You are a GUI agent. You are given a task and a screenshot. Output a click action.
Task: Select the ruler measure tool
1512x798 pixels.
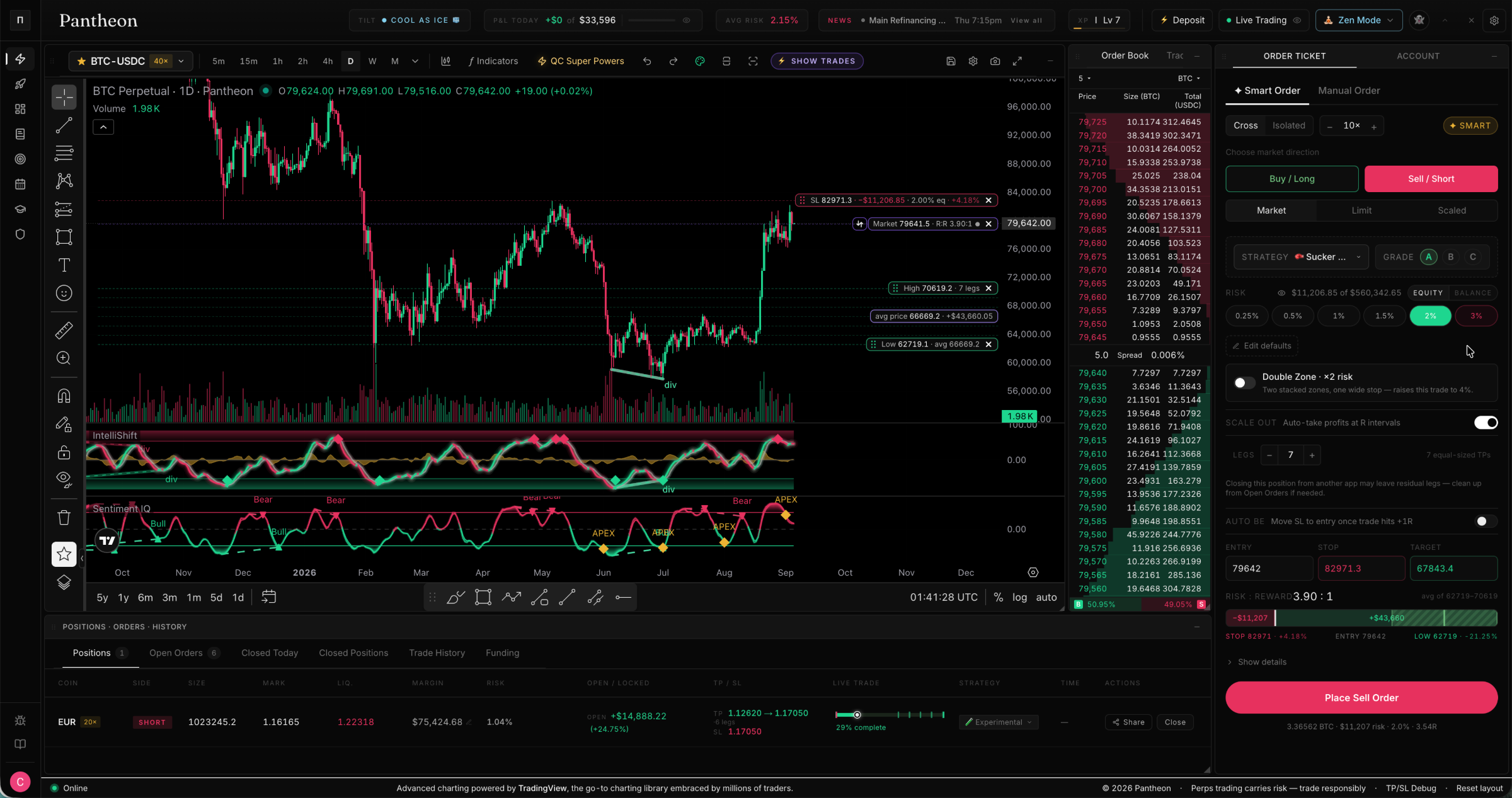(x=64, y=330)
